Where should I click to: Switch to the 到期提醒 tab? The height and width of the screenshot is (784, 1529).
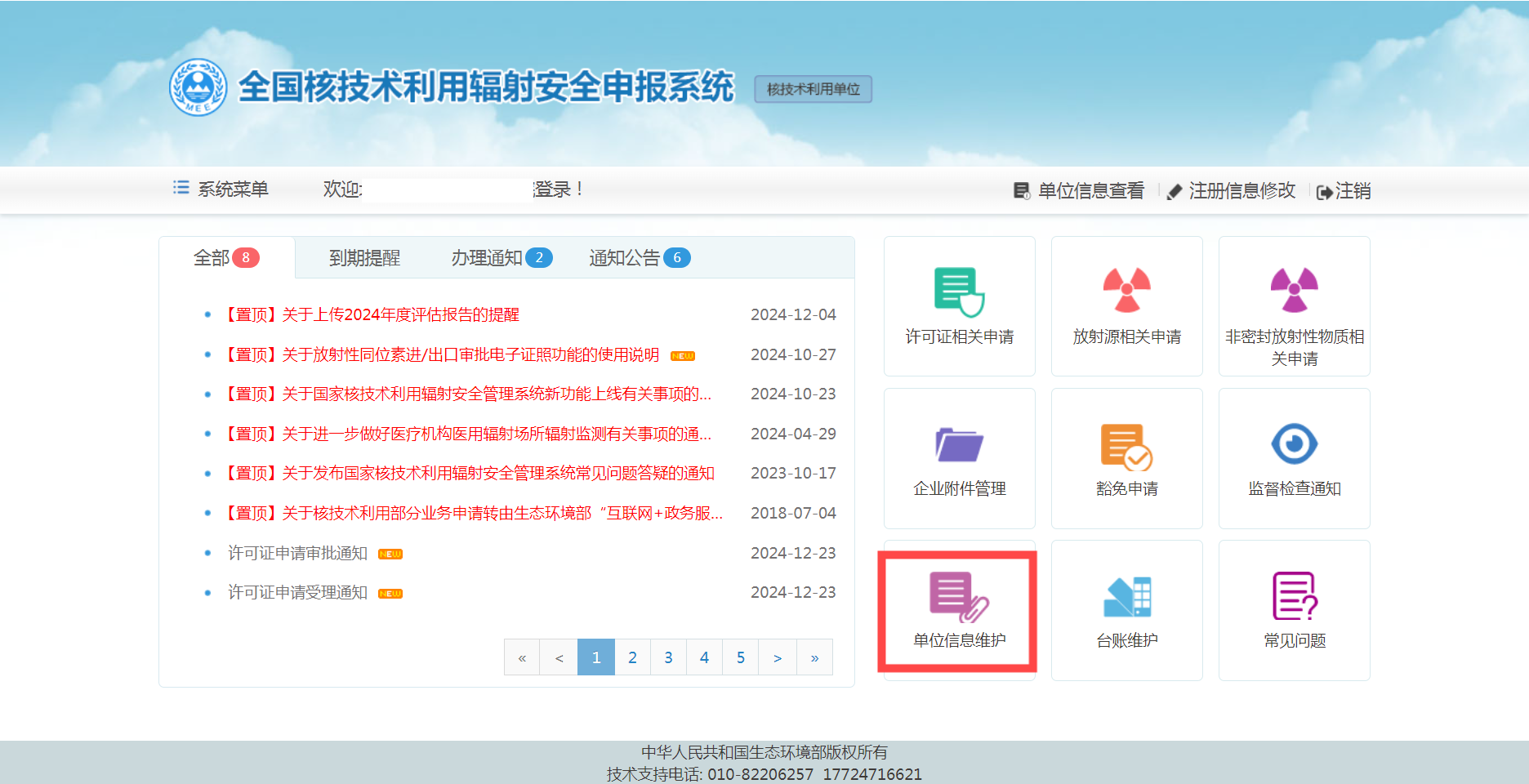tap(364, 258)
